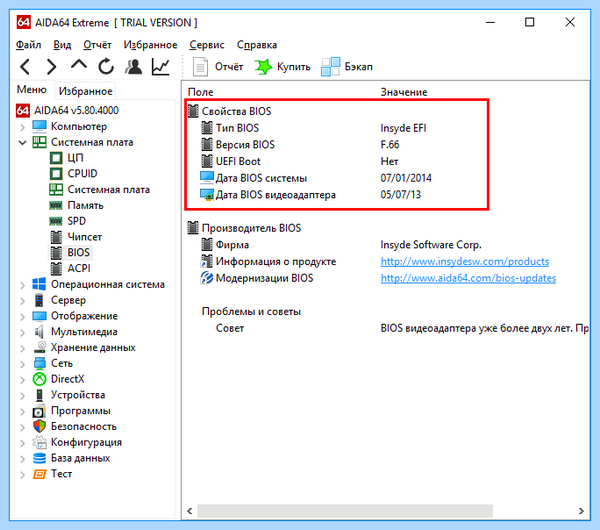This screenshot has height=530, width=600.
Task: Go up one level with the up arrow icon
Action: pos(79,65)
